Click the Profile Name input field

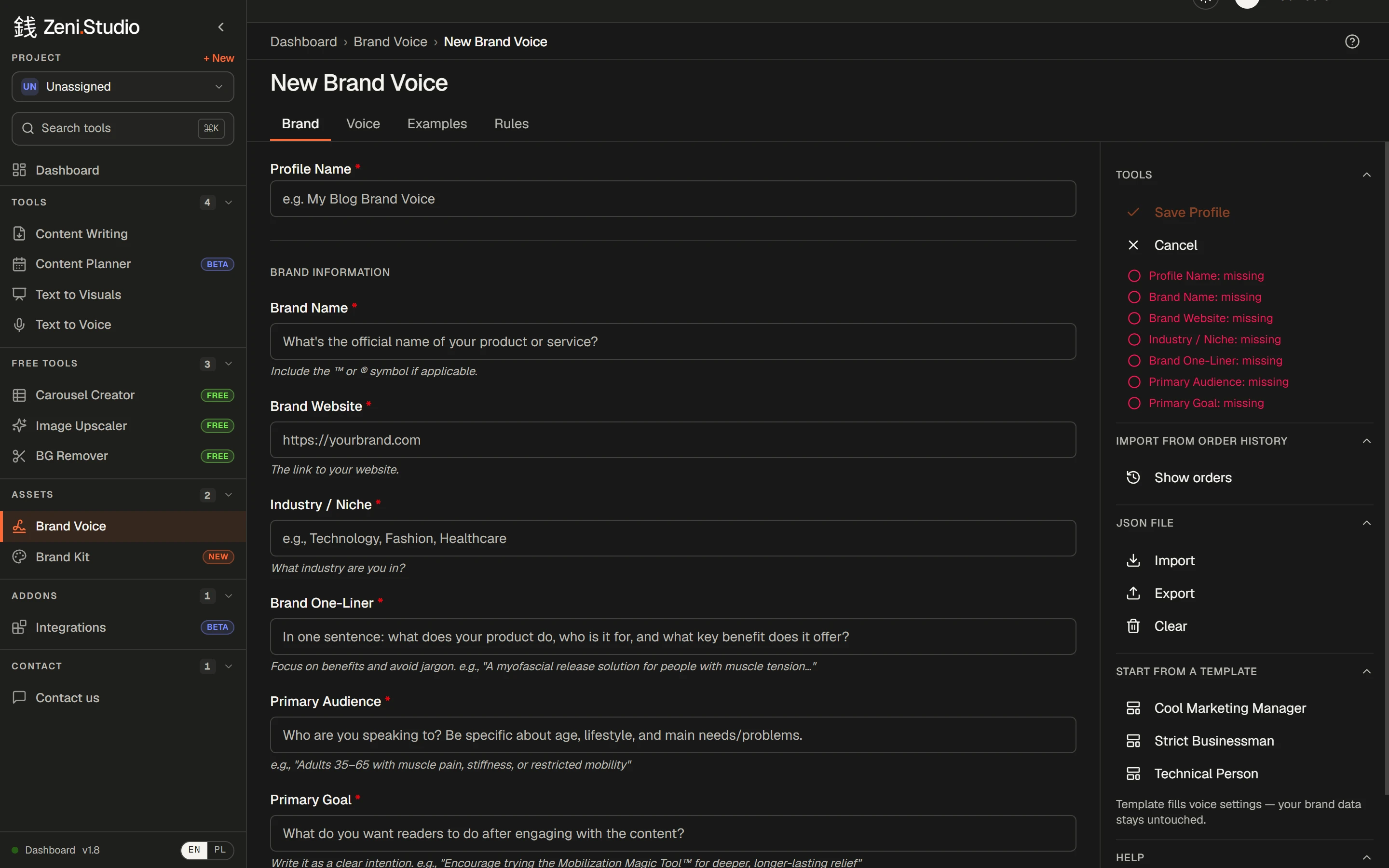(x=673, y=199)
